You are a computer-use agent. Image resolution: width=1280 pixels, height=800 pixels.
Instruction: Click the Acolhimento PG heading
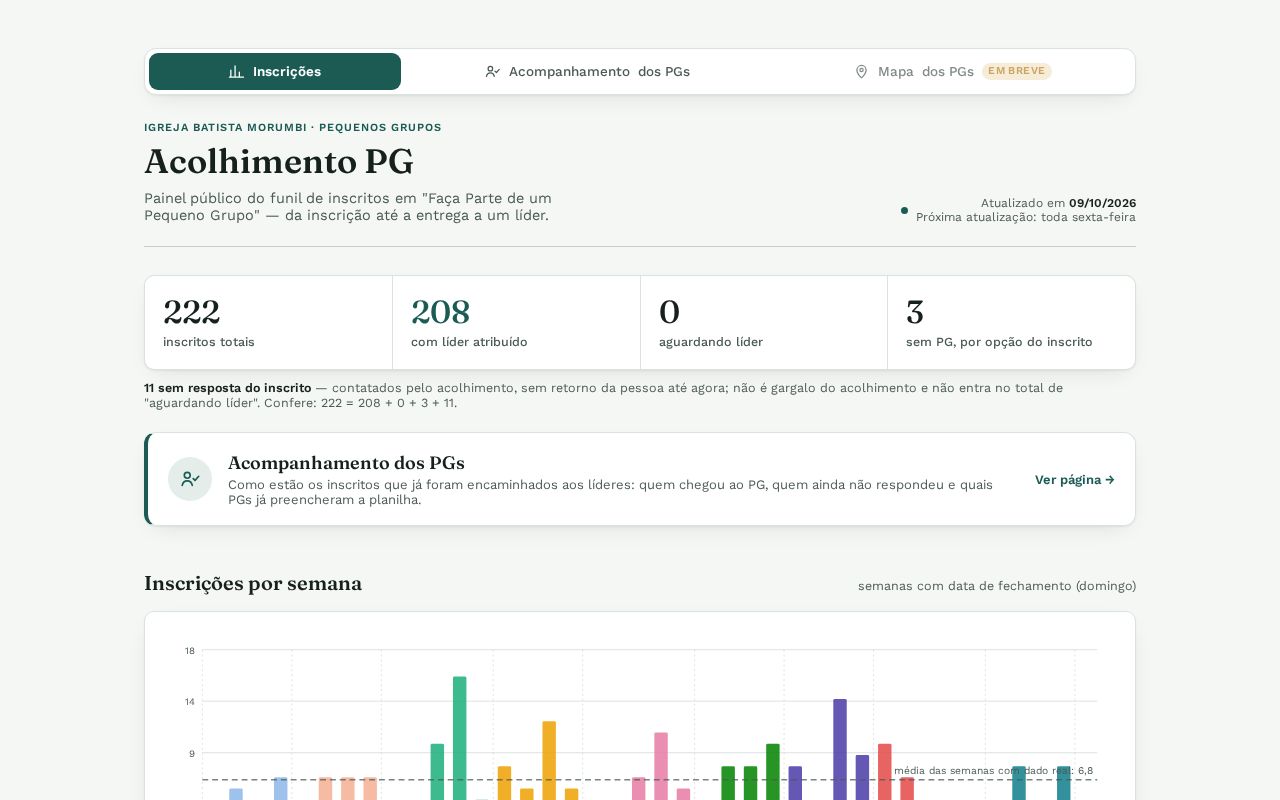tap(279, 162)
